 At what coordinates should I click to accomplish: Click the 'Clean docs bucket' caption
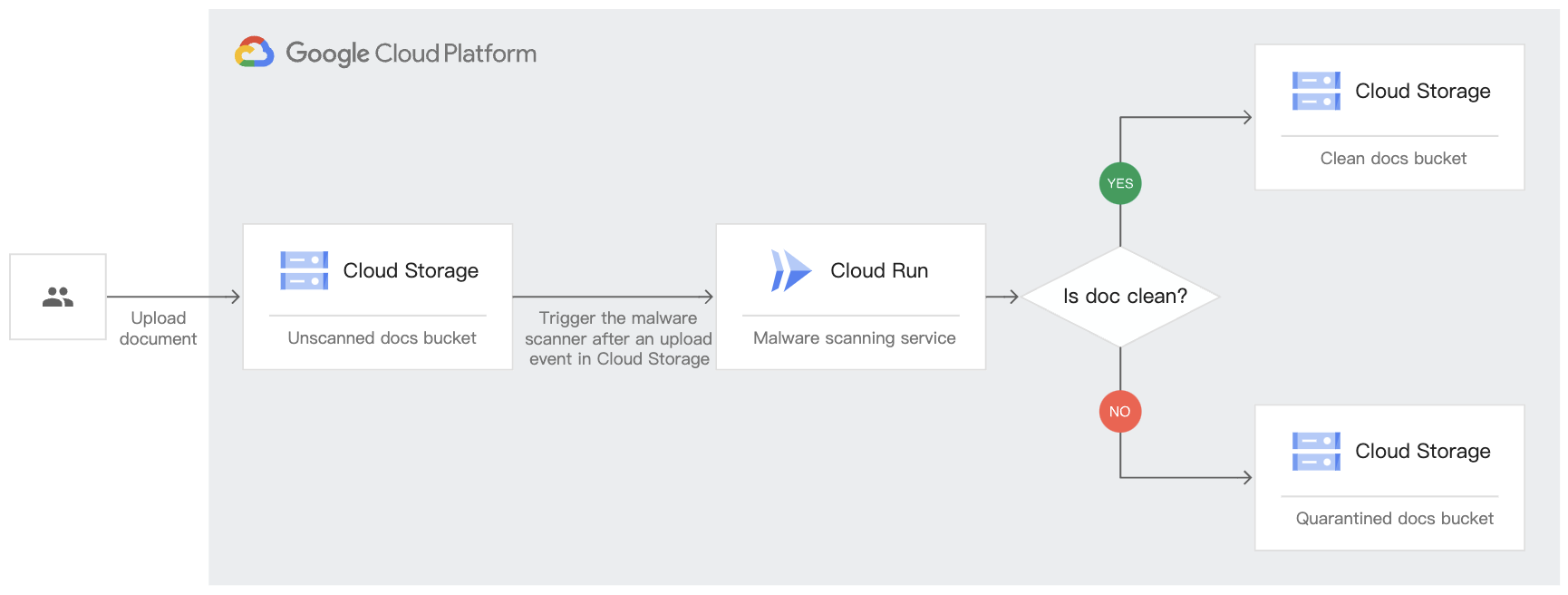1393,159
